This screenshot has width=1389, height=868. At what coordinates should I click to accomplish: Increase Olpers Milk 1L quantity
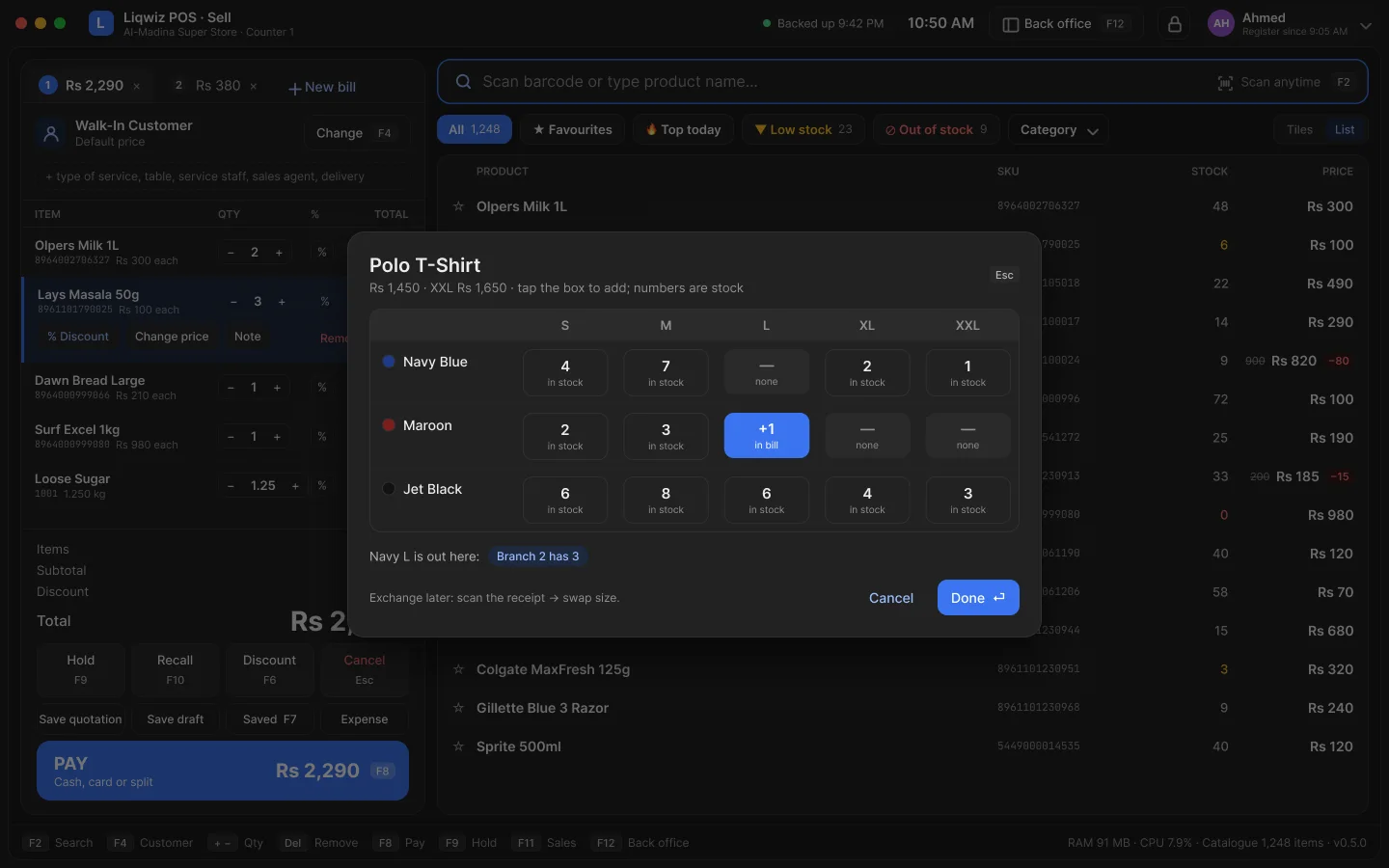coord(279,253)
